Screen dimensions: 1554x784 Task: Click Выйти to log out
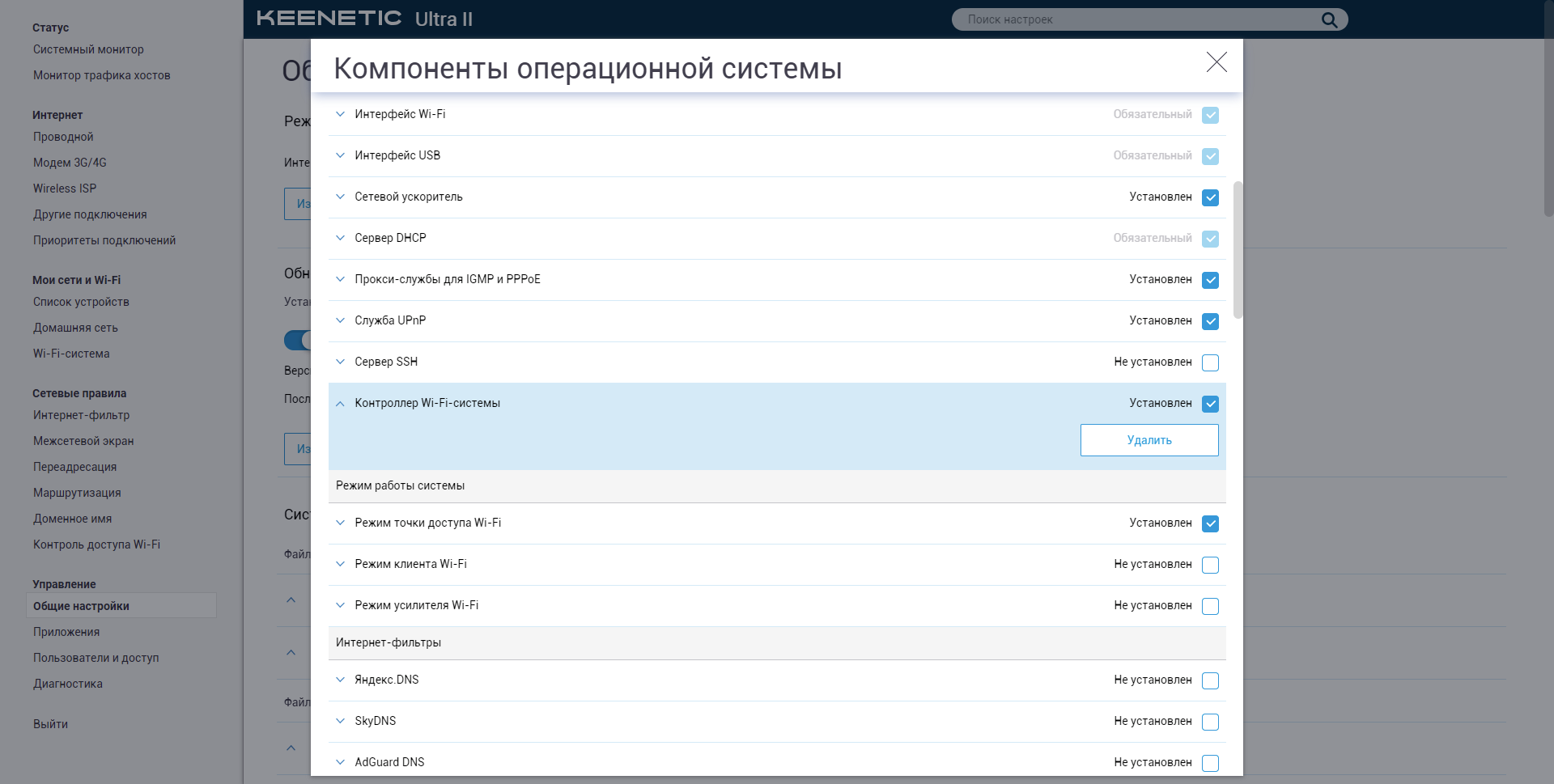pyautogui.click(x=50, y=724)
